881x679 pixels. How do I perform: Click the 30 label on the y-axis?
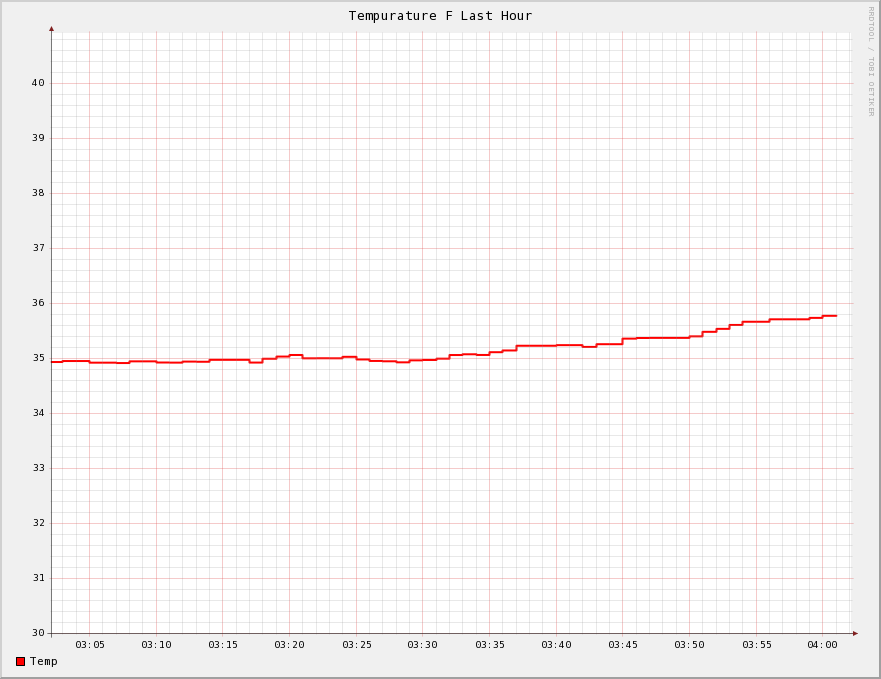38,633
